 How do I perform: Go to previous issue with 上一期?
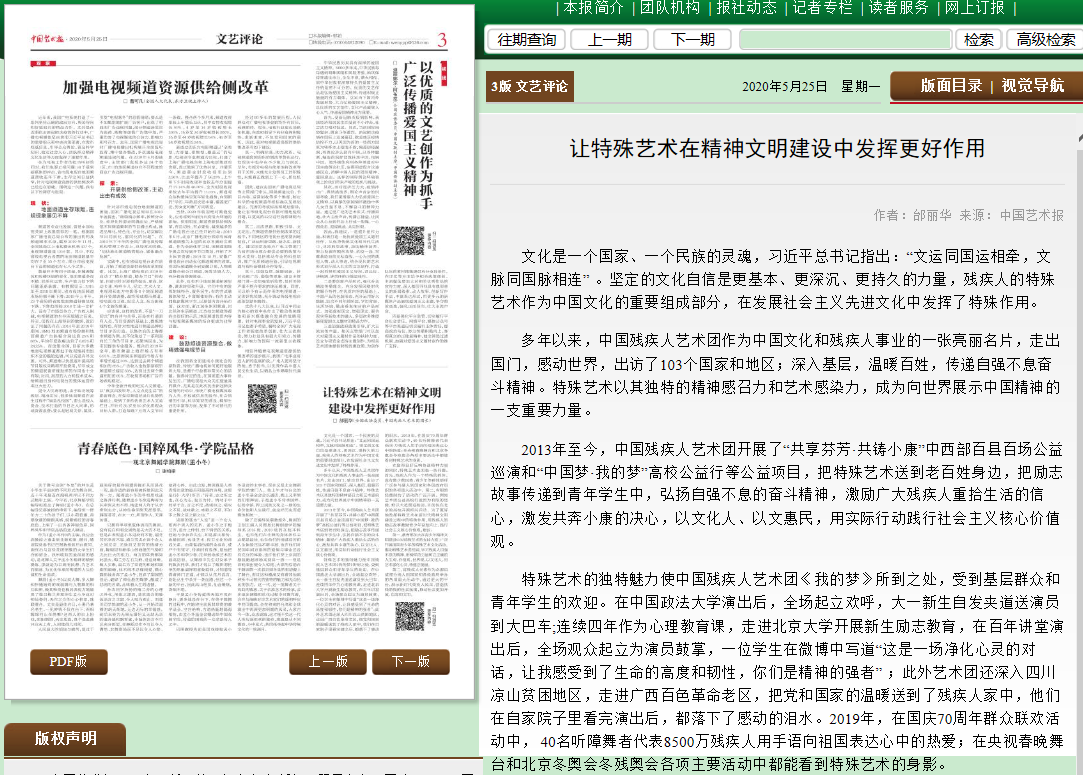[609, 40]
